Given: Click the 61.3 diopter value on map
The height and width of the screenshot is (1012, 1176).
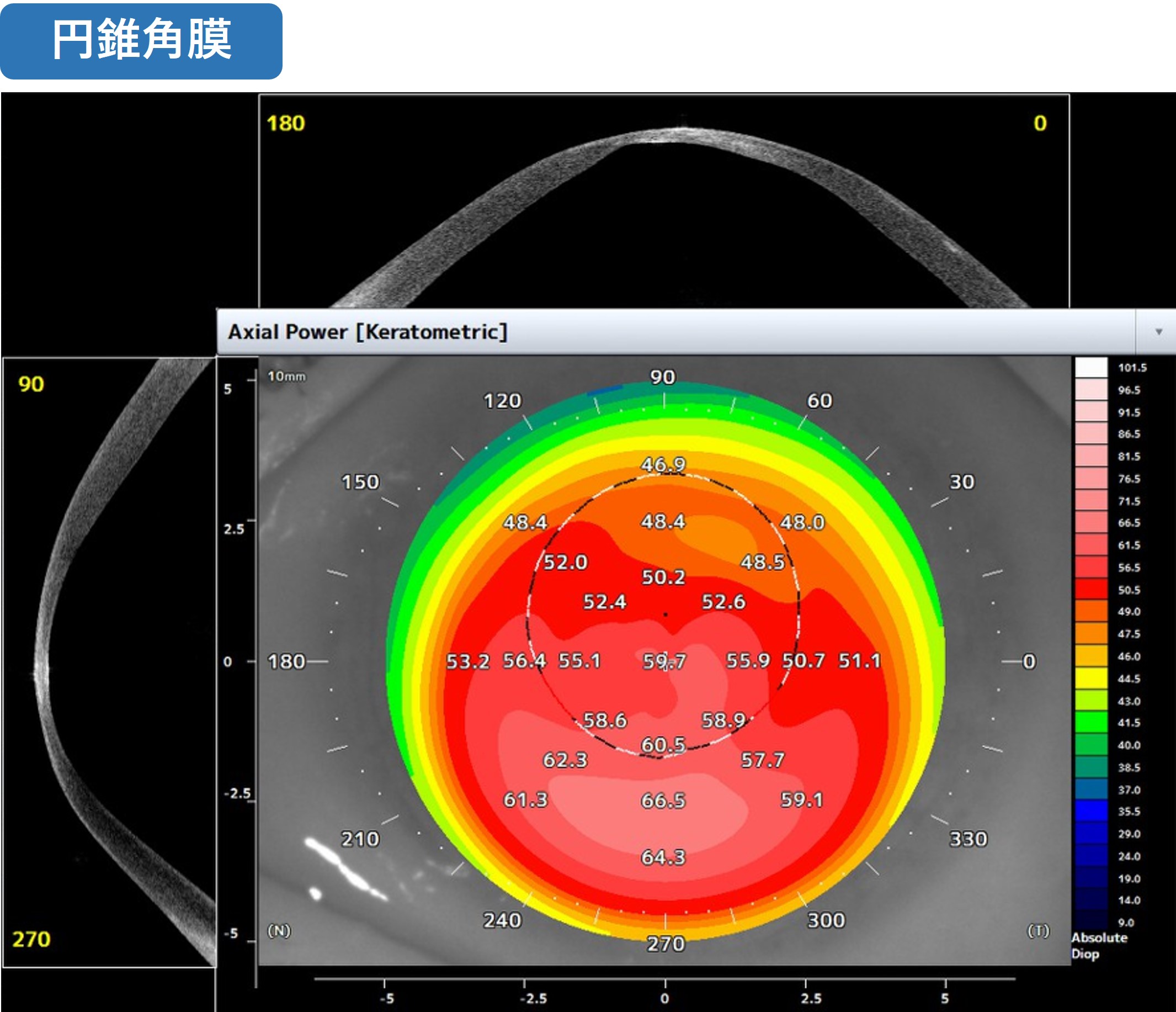Looking at the screenshot, I should pos(525,799).
